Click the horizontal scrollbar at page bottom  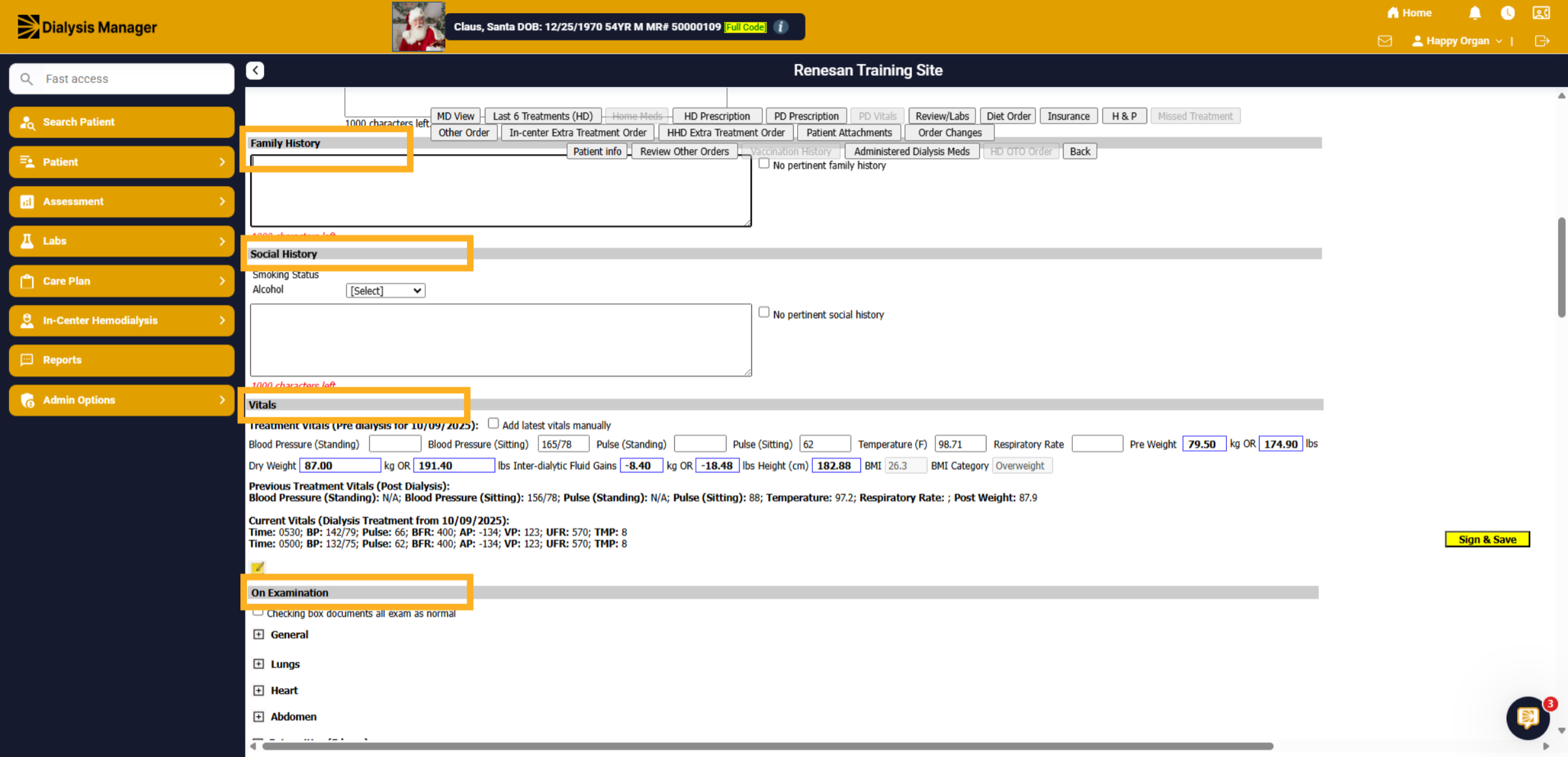768,746
